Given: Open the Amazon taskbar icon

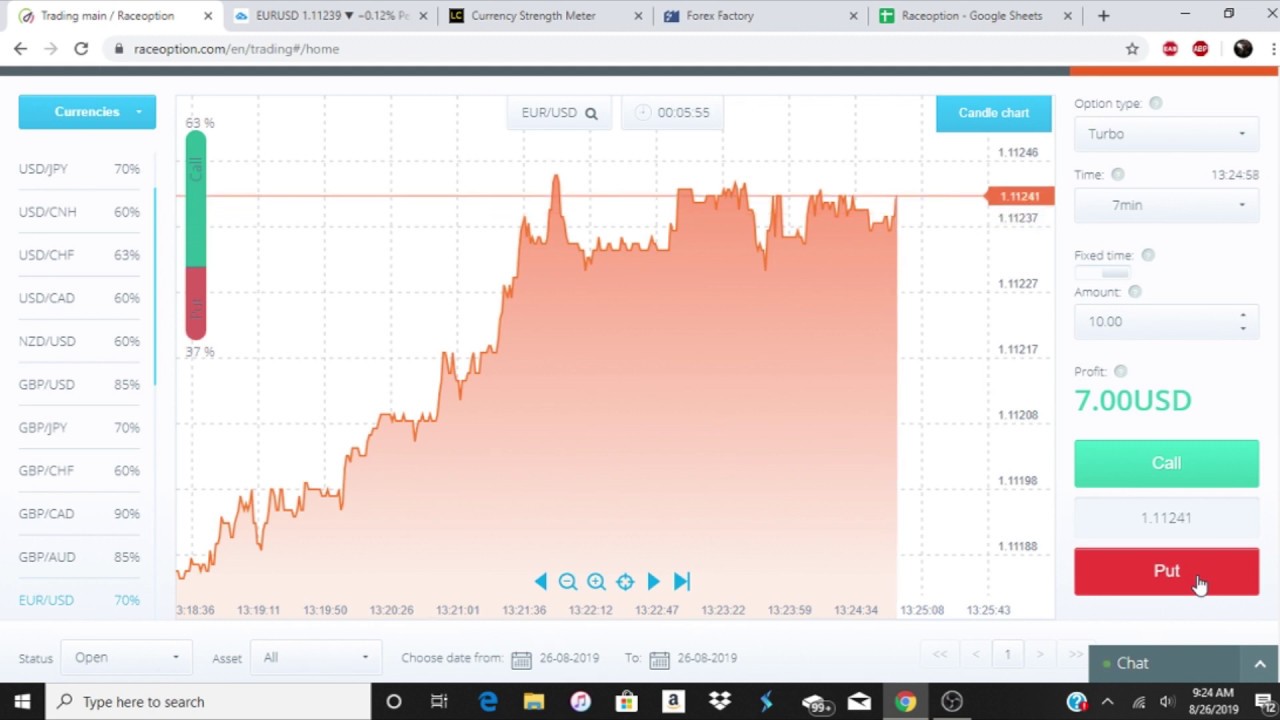Looking at the screenshot, I should click(673, 701).
